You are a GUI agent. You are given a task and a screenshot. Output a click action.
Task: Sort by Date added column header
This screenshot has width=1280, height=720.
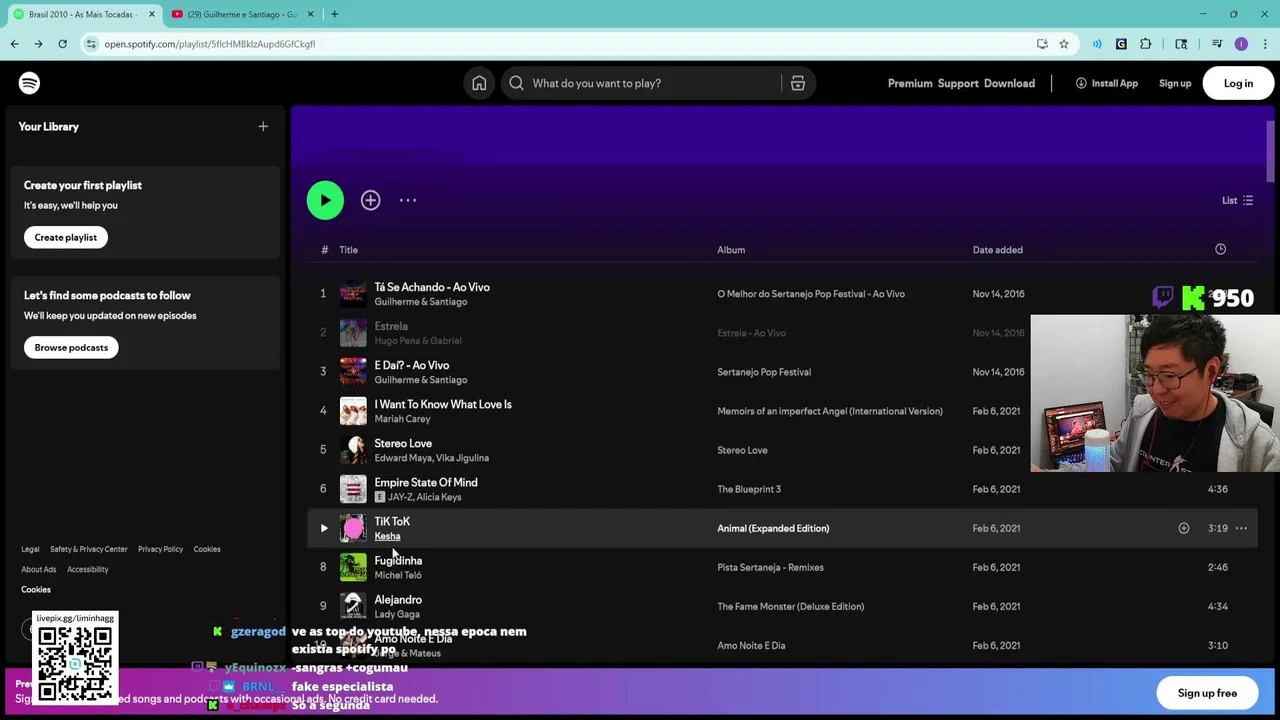click(x=997, y=250)
